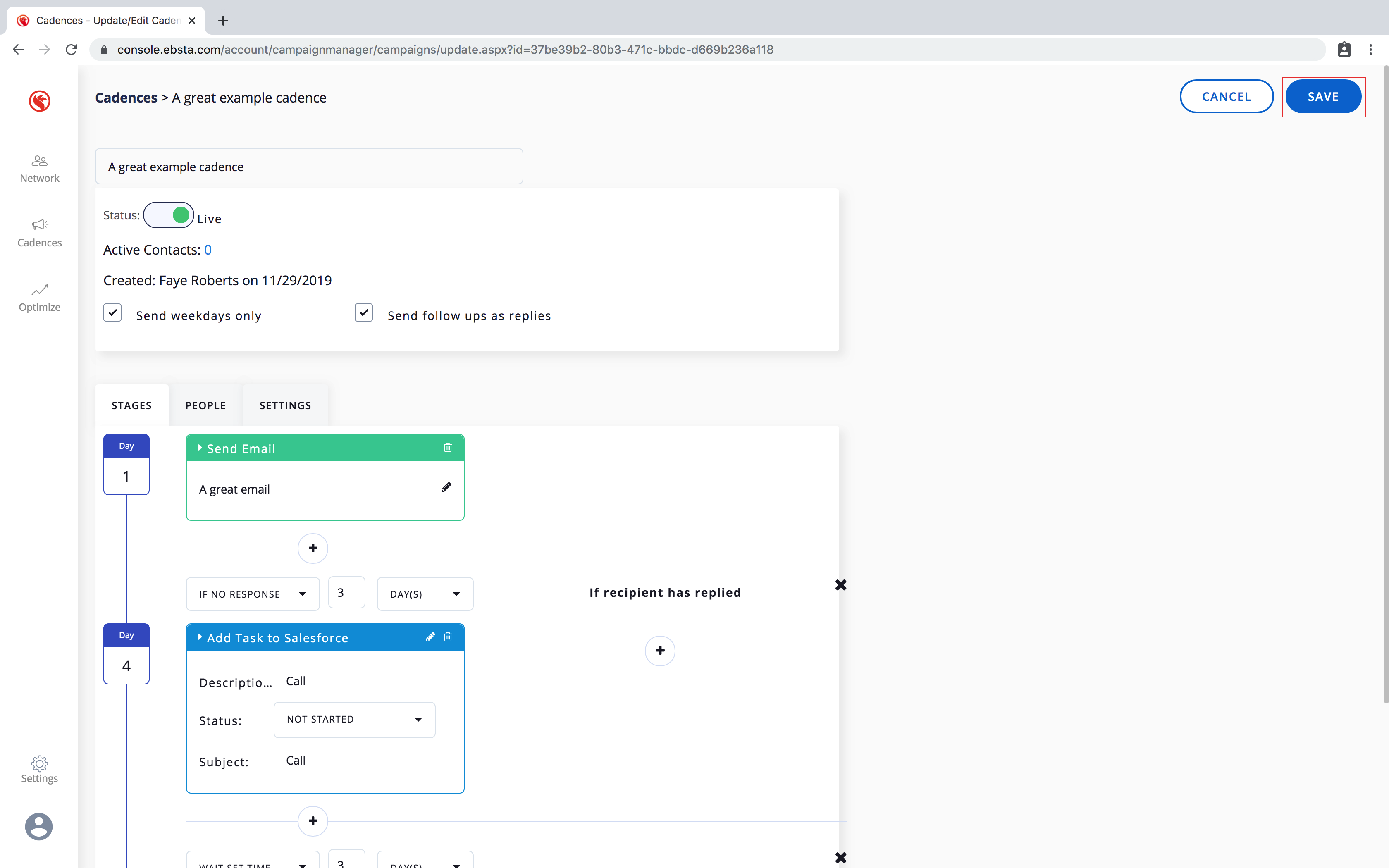Click the cadence name input field
The image size is (1389, 868).
(309, 167)
